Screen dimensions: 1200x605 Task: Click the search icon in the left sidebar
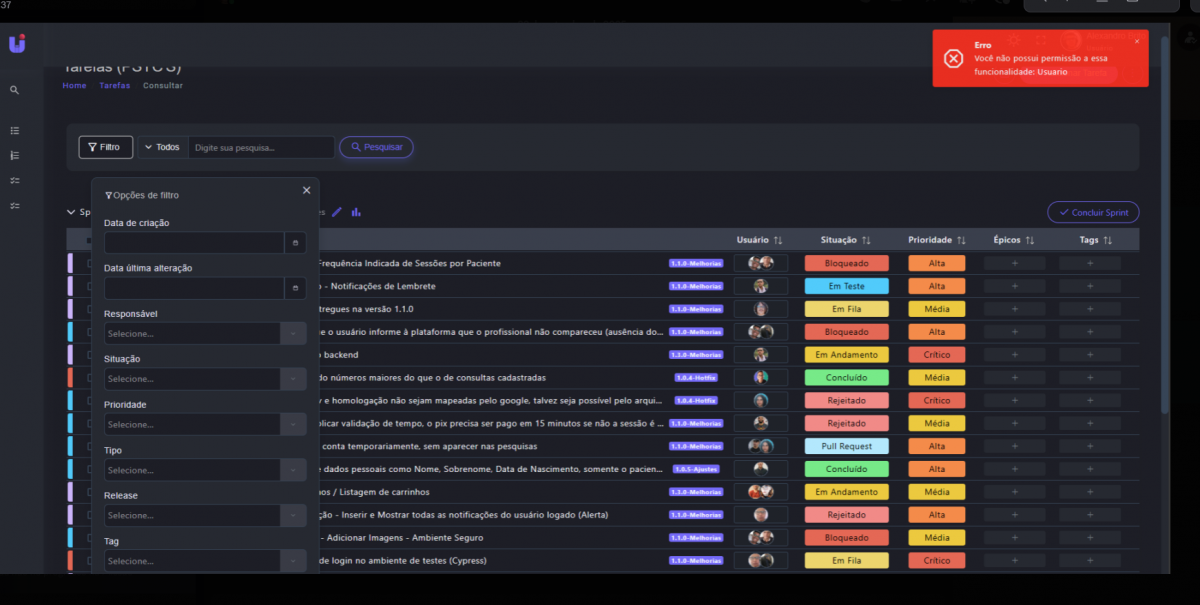(x=15, y=90)
